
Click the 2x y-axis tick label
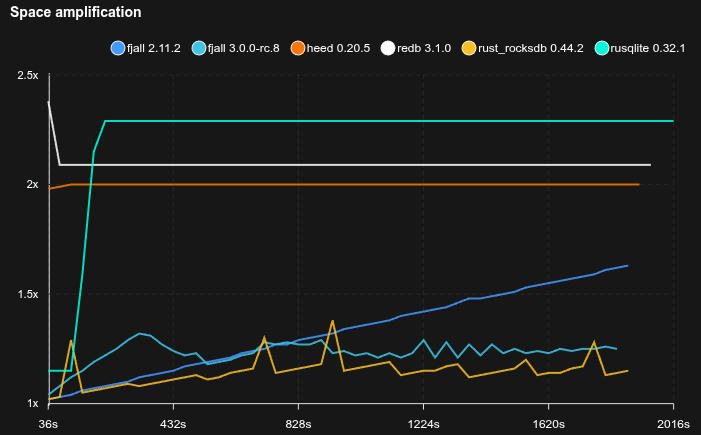tap(32, 185)
